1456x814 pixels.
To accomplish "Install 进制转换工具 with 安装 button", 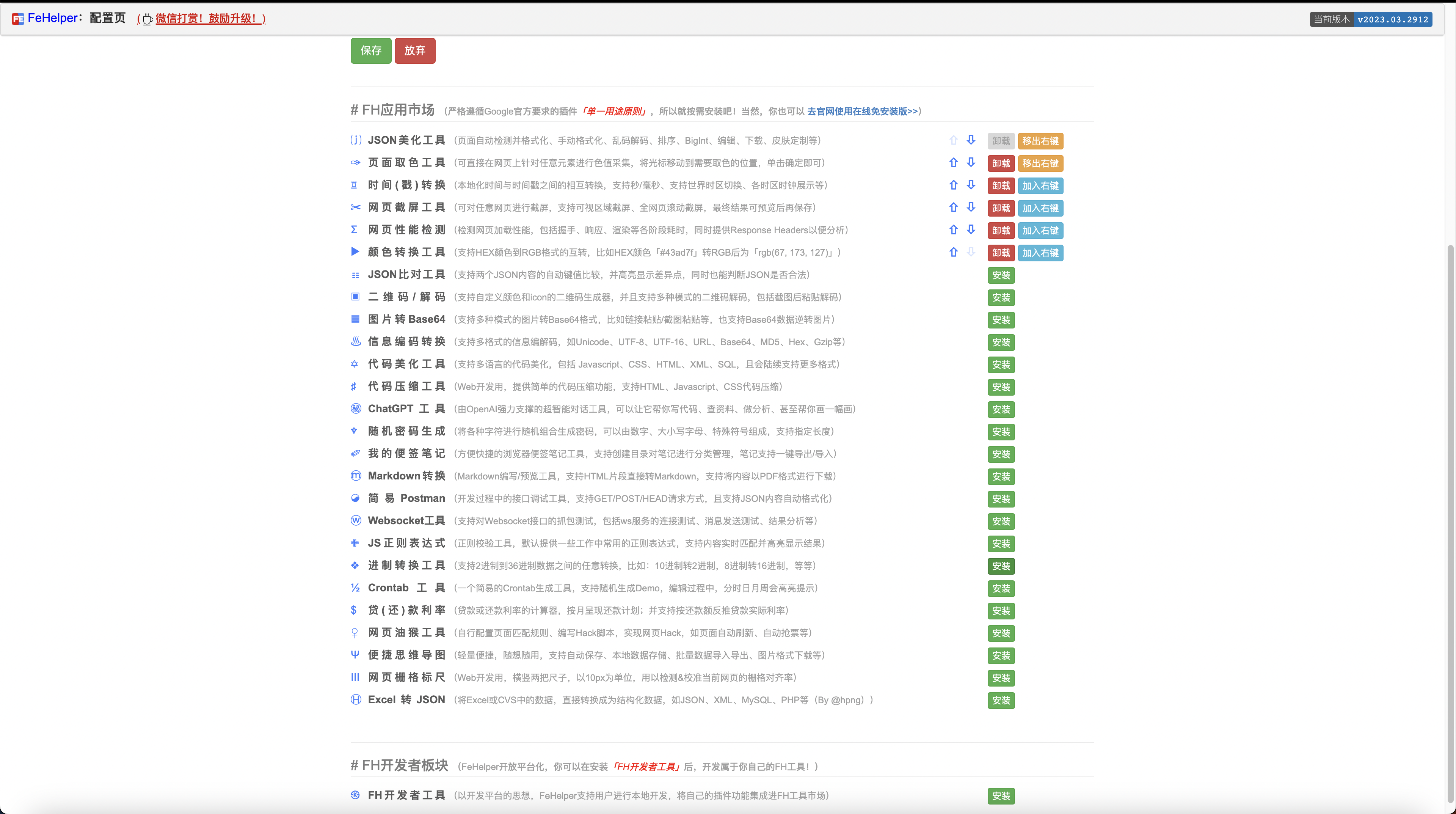I will [1001, 566].
